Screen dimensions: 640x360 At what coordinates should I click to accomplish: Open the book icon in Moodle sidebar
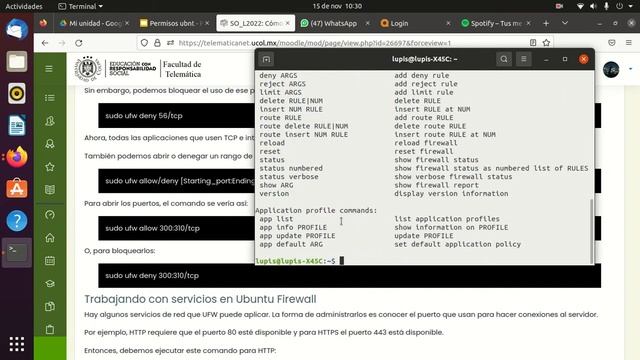50,190
